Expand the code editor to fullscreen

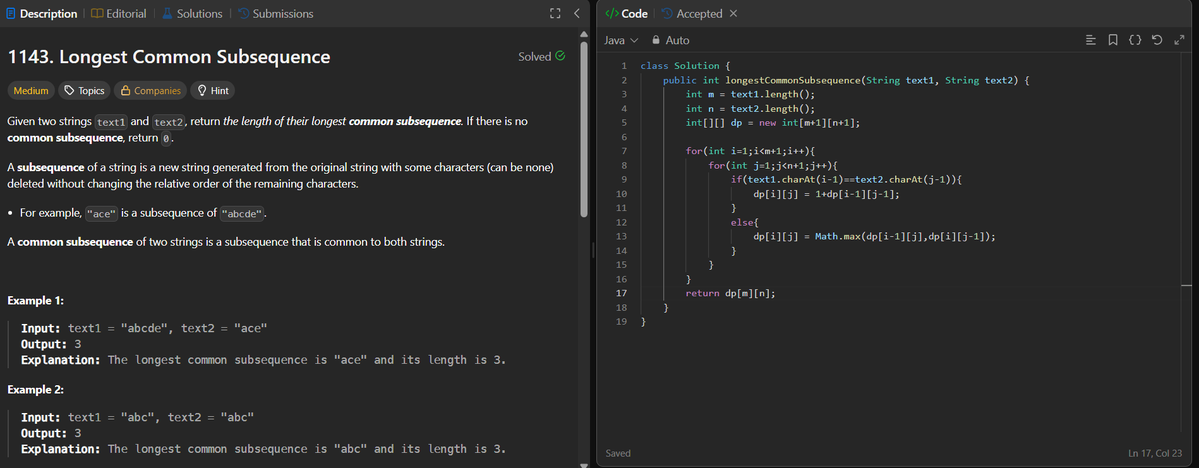1178,40
